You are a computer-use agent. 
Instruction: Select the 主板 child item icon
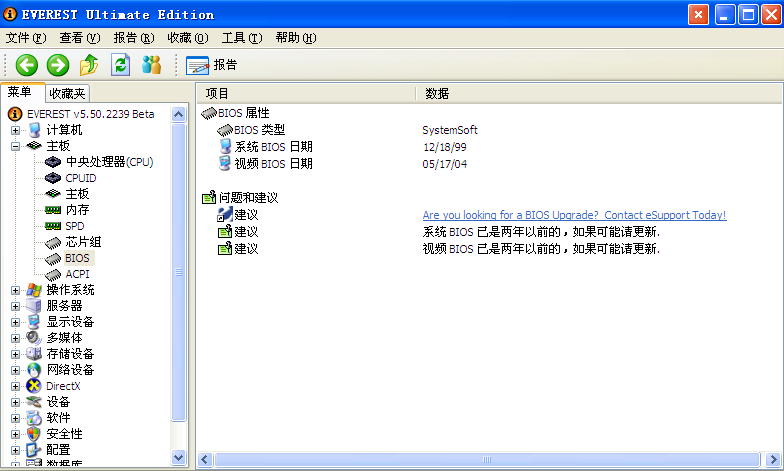pyautogui.click(x=52, y=194)
